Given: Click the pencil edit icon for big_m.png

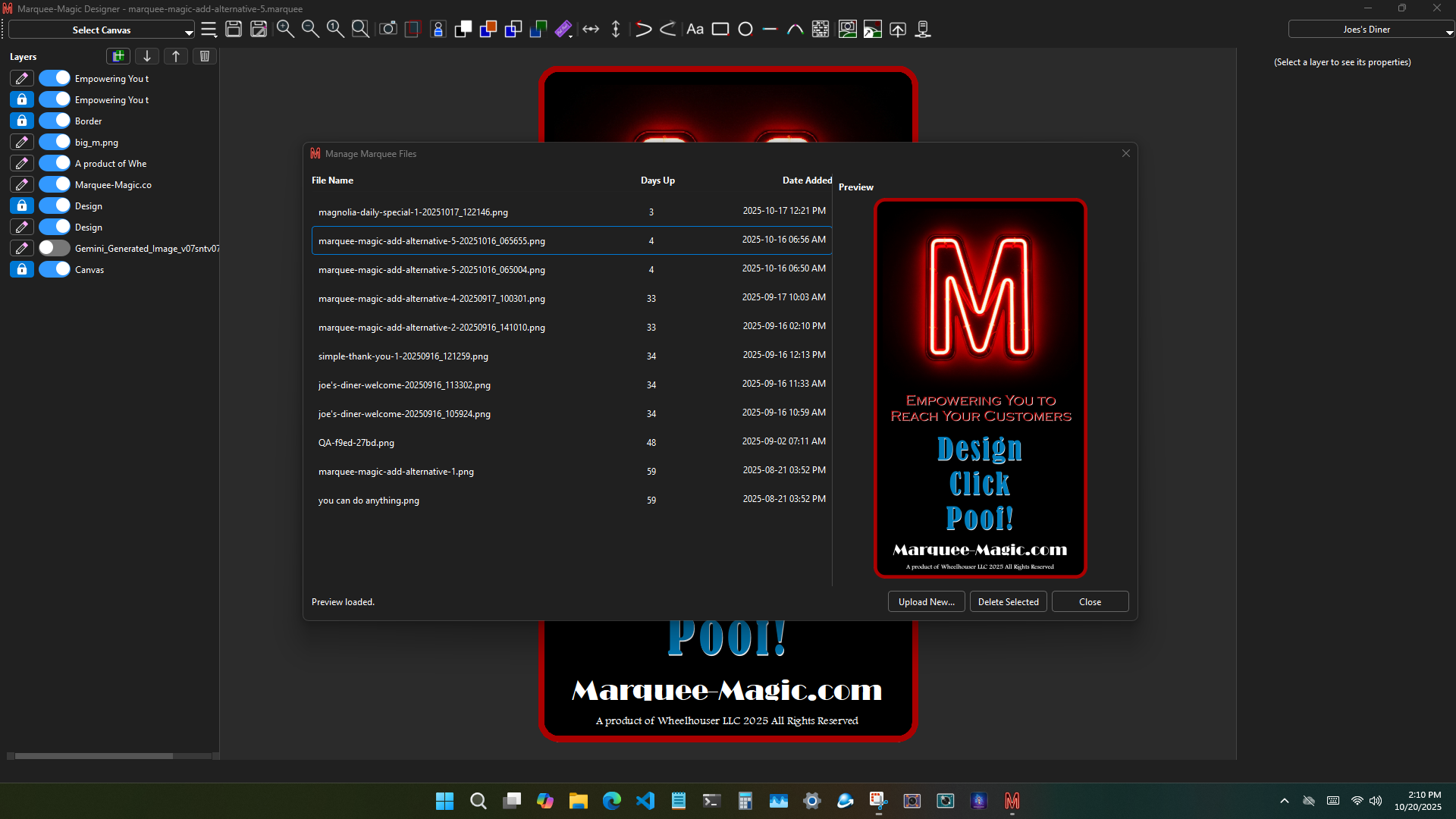Looking at the screenshot, I should pyautogui.click(x=22, y=142).
